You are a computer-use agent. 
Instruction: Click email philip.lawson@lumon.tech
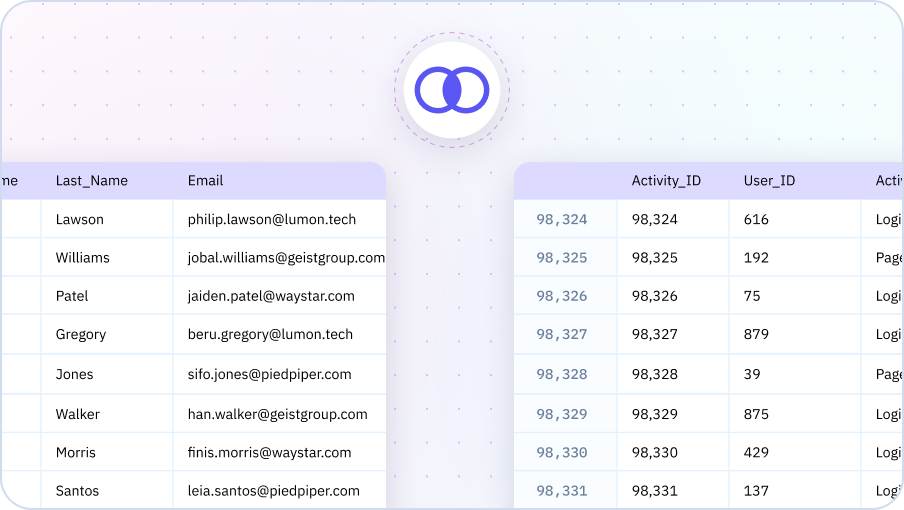click(x=272, y=220)
